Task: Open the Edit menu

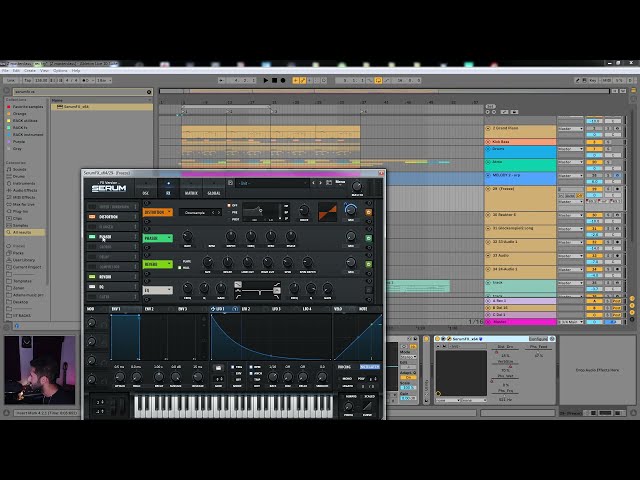Action: (16, 71)
